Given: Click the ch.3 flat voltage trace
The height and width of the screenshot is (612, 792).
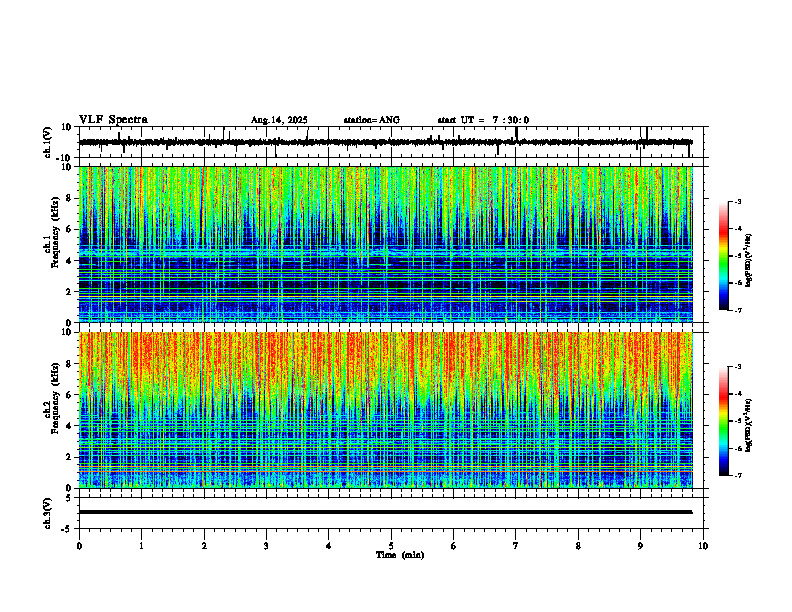Looking at the screenshot, I should point(386,512).
